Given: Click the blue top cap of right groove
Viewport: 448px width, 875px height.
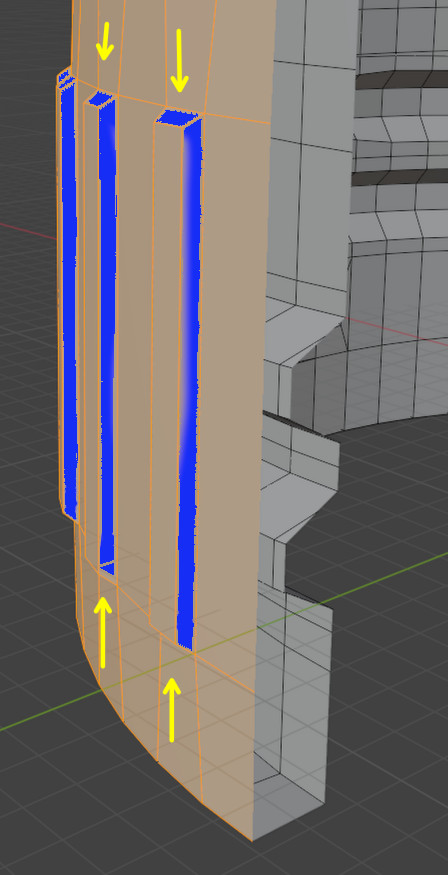Looking at the screenshot, I should click(x=179, y=116).
